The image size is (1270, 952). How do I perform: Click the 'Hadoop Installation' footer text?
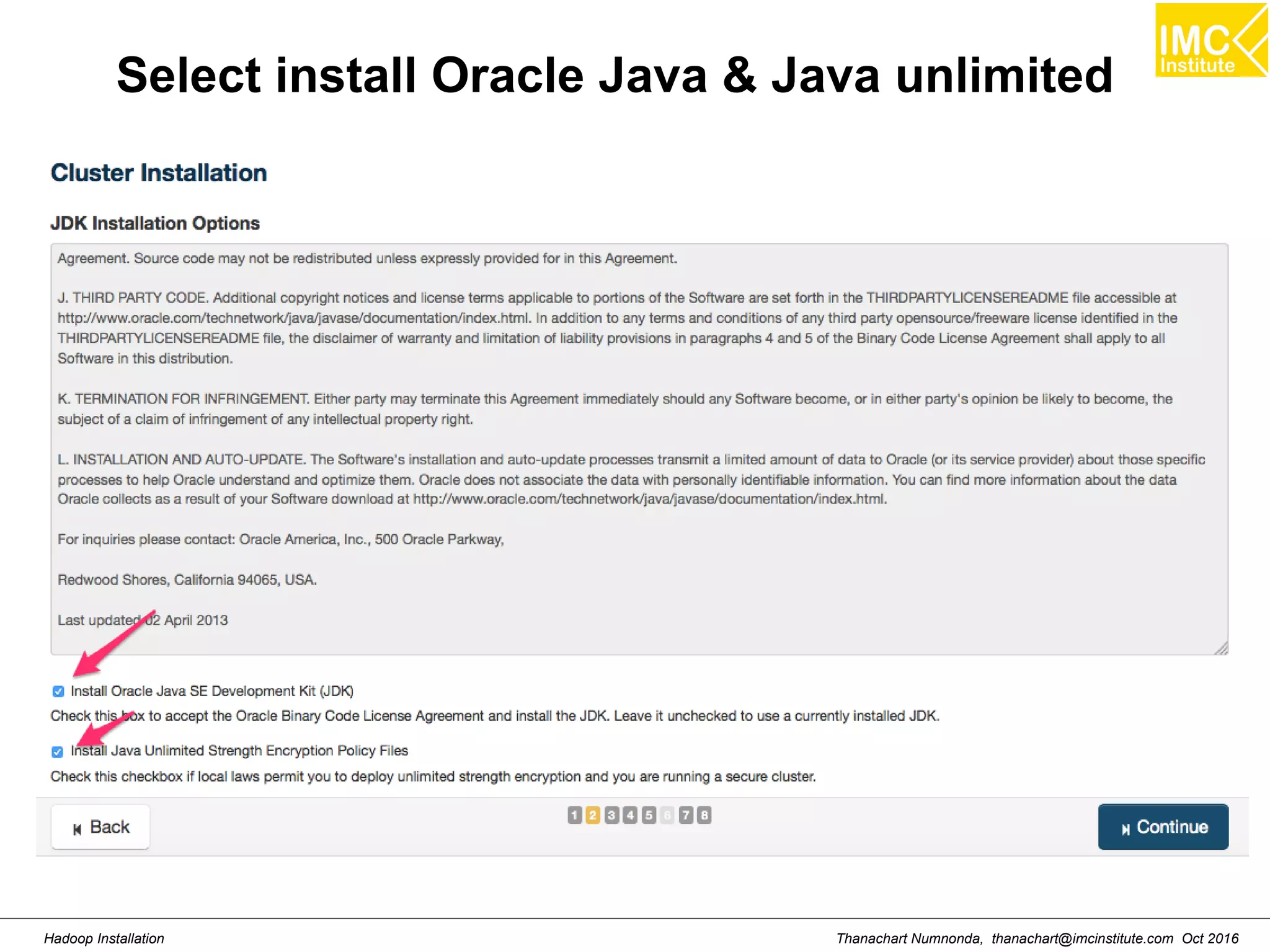coord(104,938)
